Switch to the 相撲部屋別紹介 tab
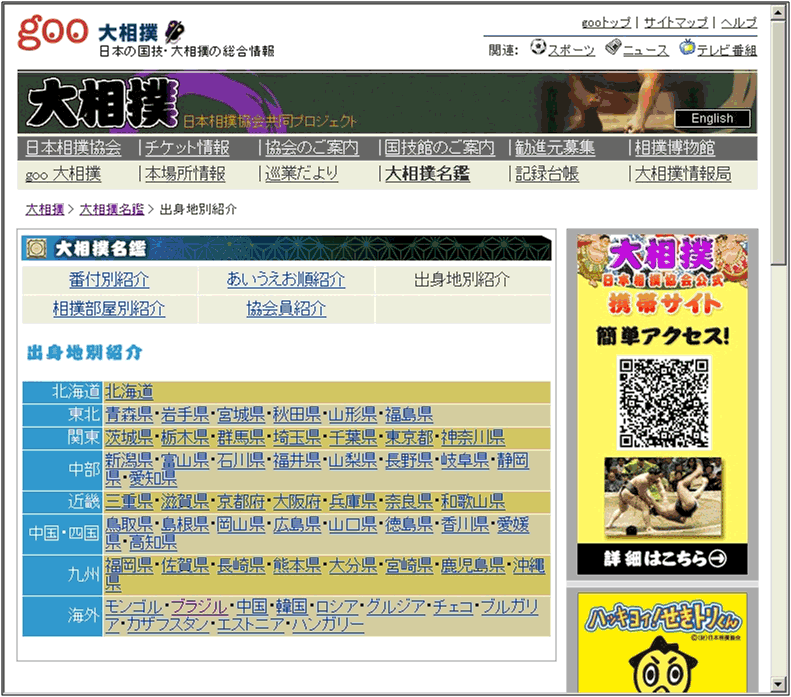 click(109, 309)
